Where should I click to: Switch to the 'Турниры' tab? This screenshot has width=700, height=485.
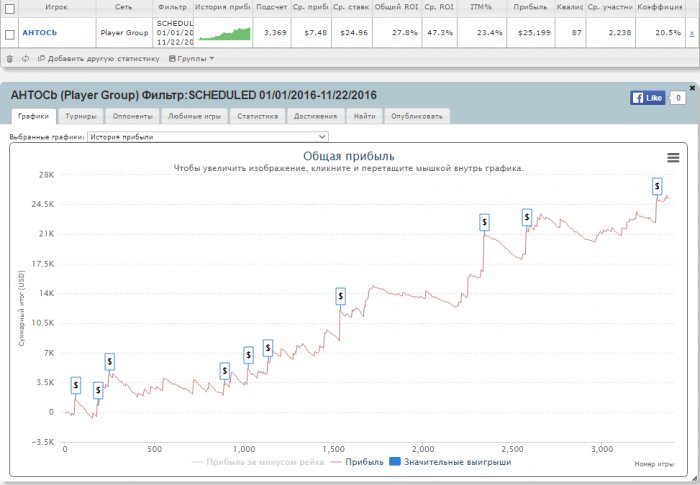click(81, 116)
